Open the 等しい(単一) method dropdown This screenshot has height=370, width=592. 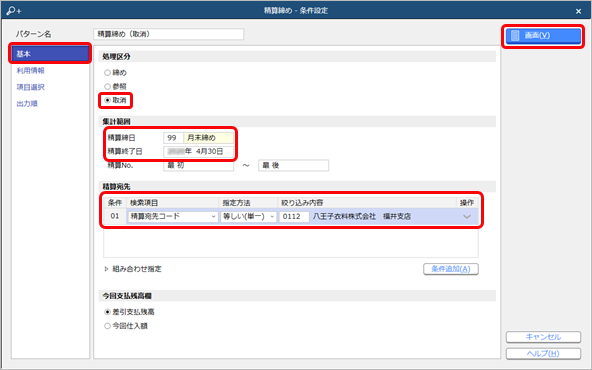coord(248,216)
